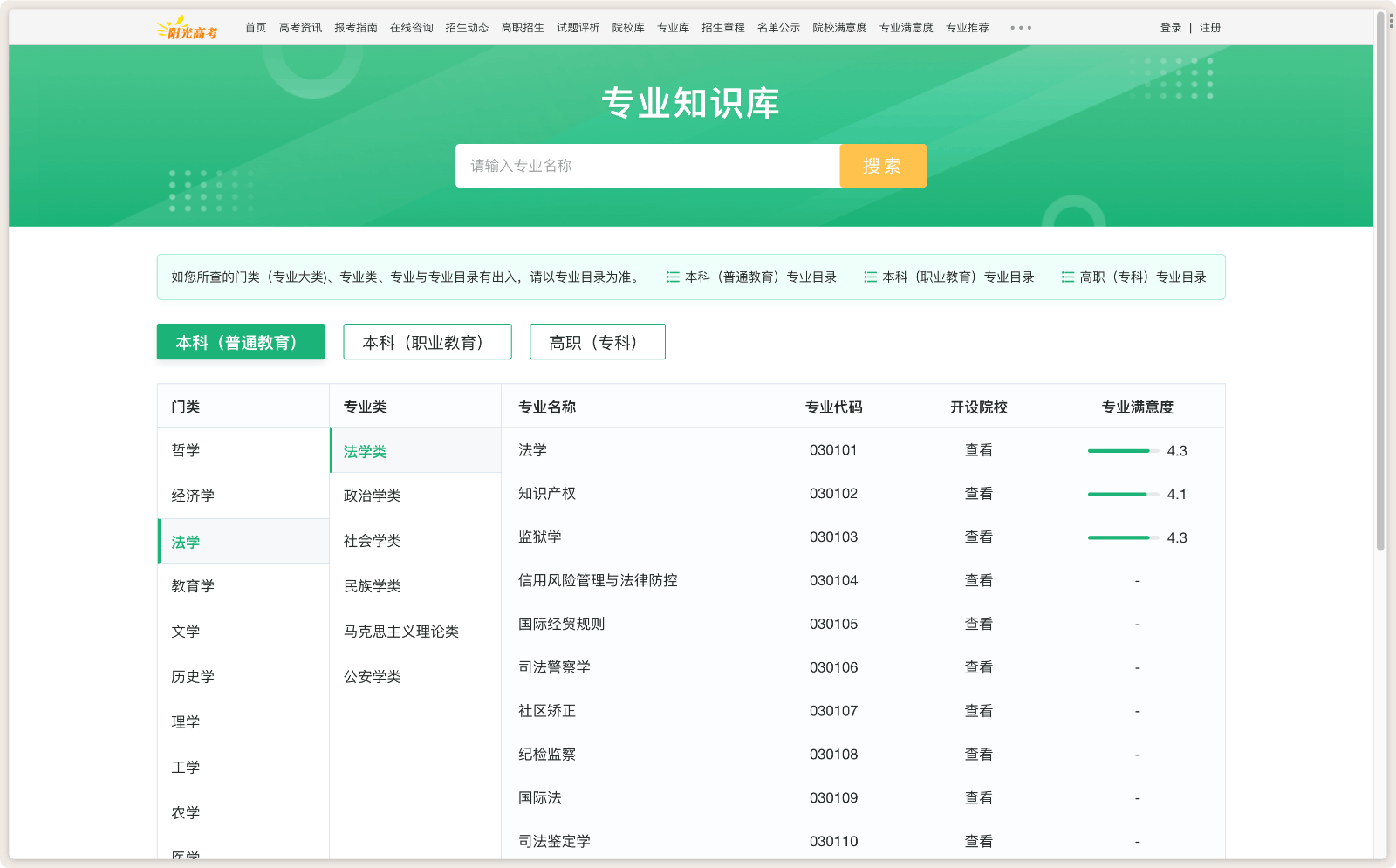Click the 请输入专业名称 search input field

click(646, 166)
